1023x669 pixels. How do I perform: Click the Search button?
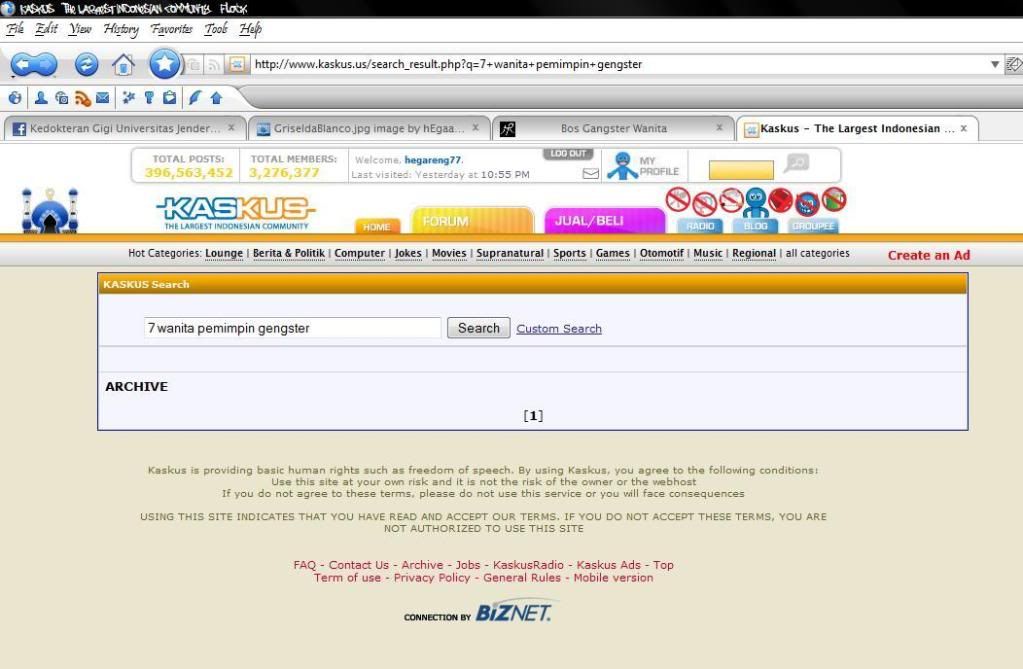pyautogui.click(x=478, y=328)
